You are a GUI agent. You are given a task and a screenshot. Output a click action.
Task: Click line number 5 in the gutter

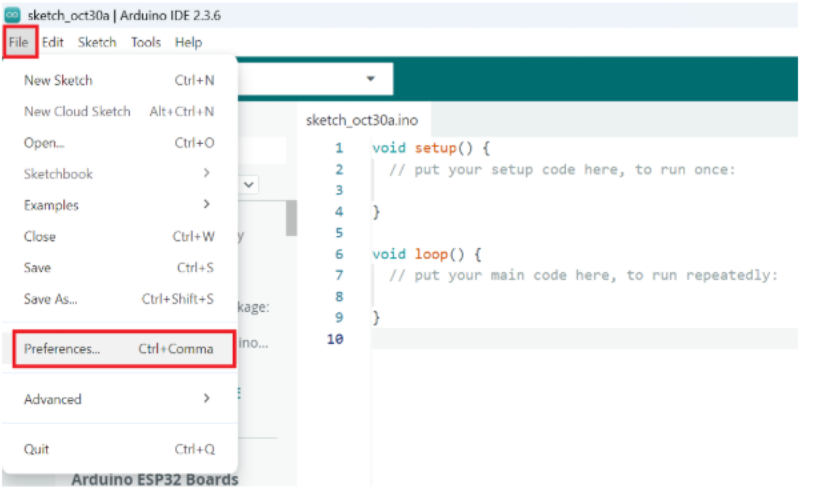(340, 233)
